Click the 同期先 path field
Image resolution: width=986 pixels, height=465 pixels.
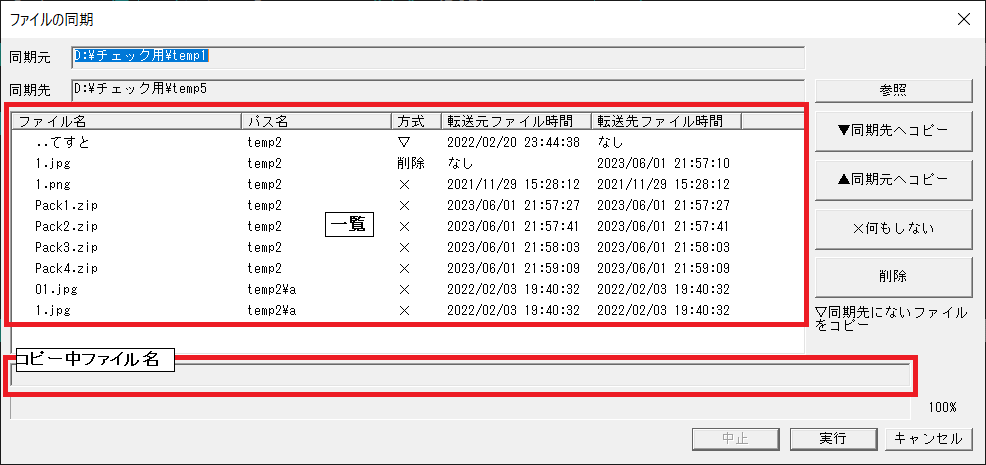click(438, 89)
